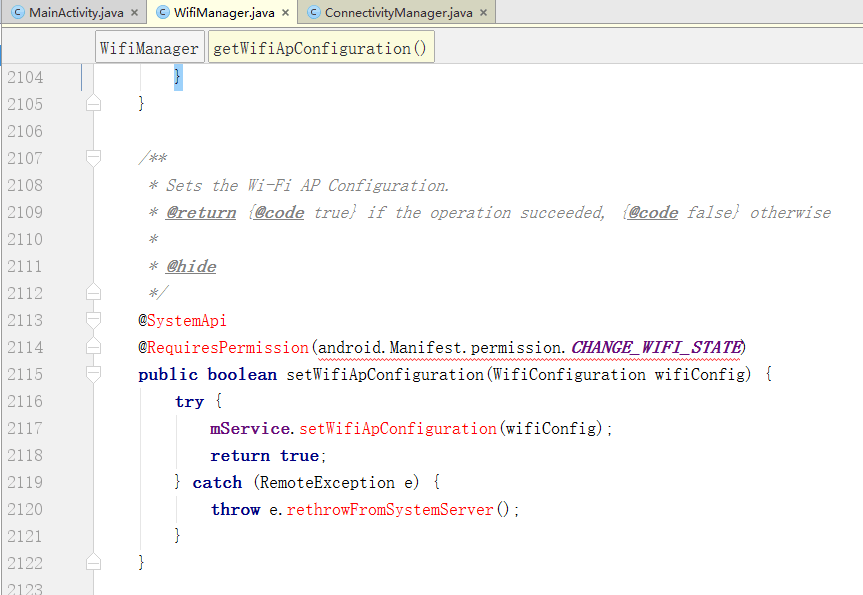
Task: Click the red setWifiApConfiguration call
Action: [x=398, y=428]
